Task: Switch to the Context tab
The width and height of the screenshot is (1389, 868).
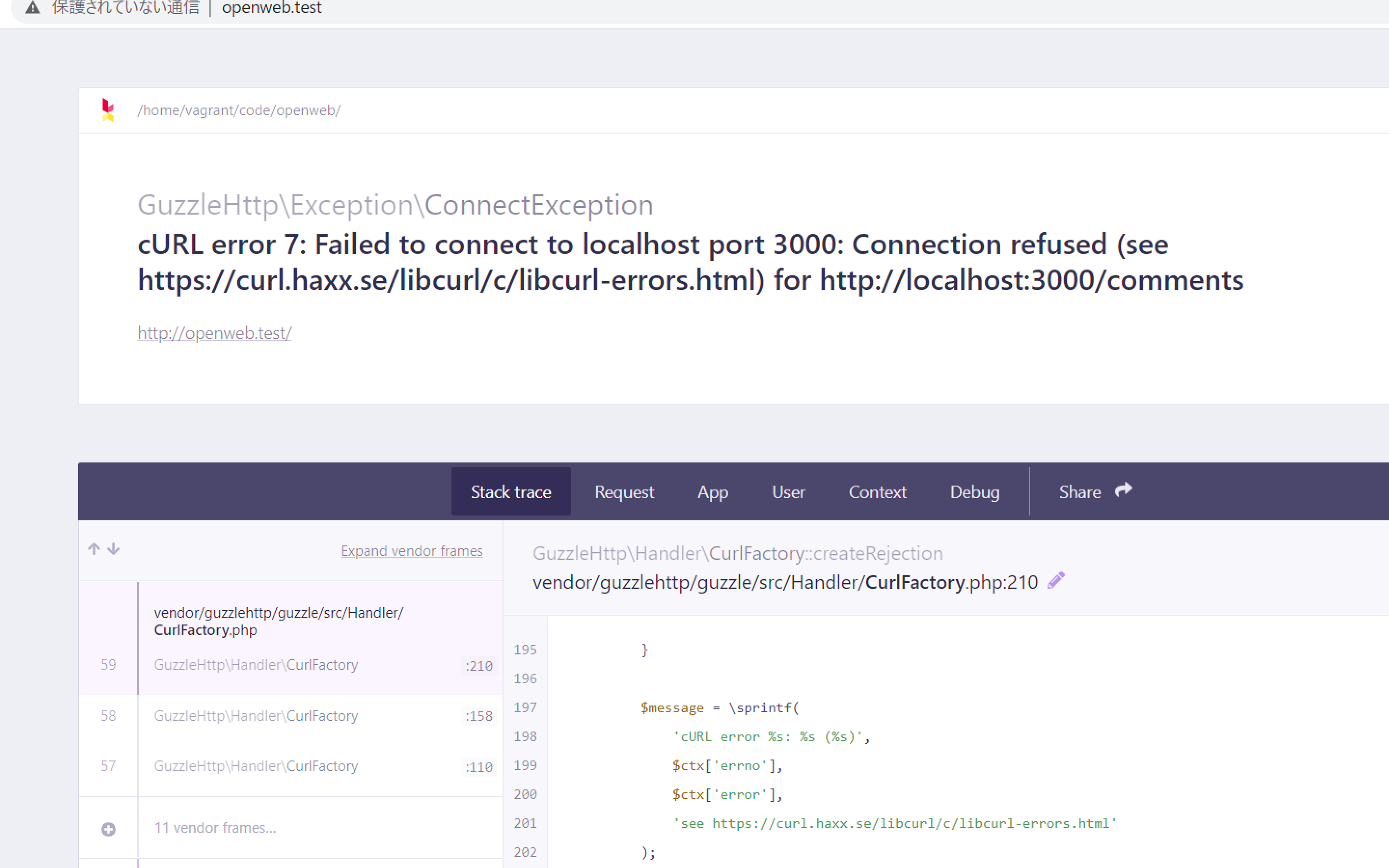Action: tap(877, 491)
